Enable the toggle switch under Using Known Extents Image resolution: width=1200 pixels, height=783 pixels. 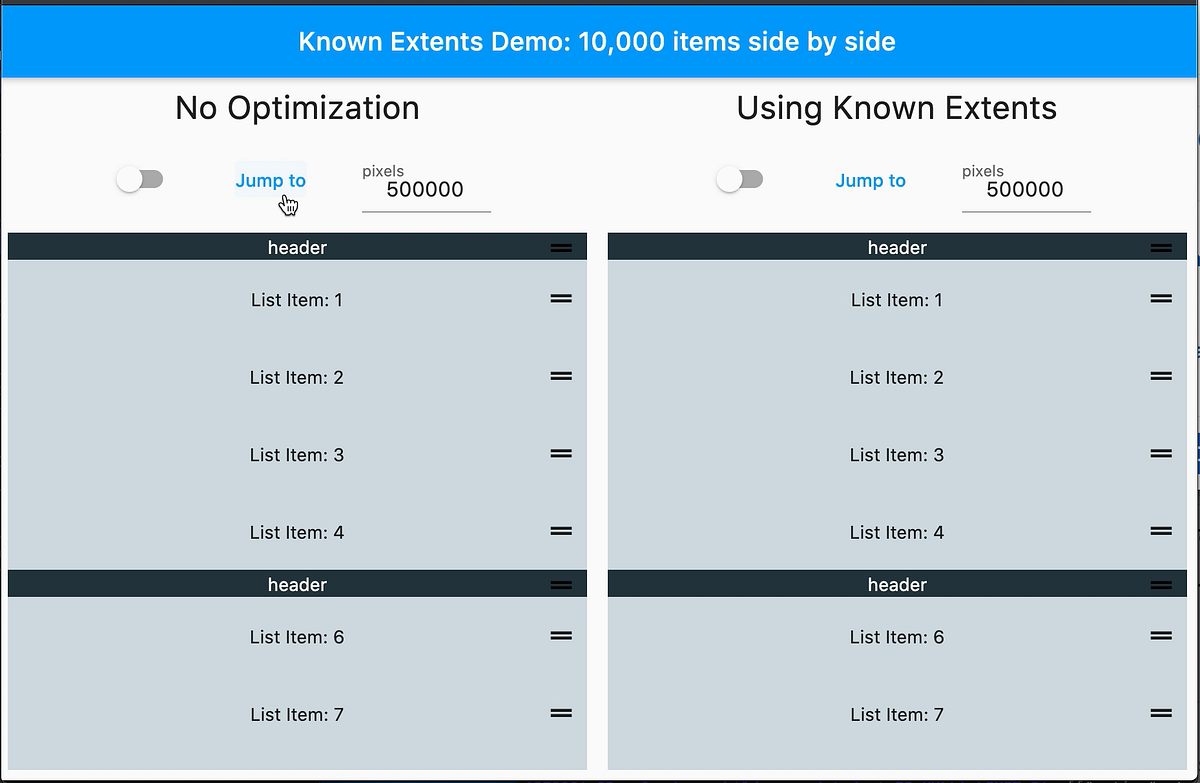click(x=740, y=178)
